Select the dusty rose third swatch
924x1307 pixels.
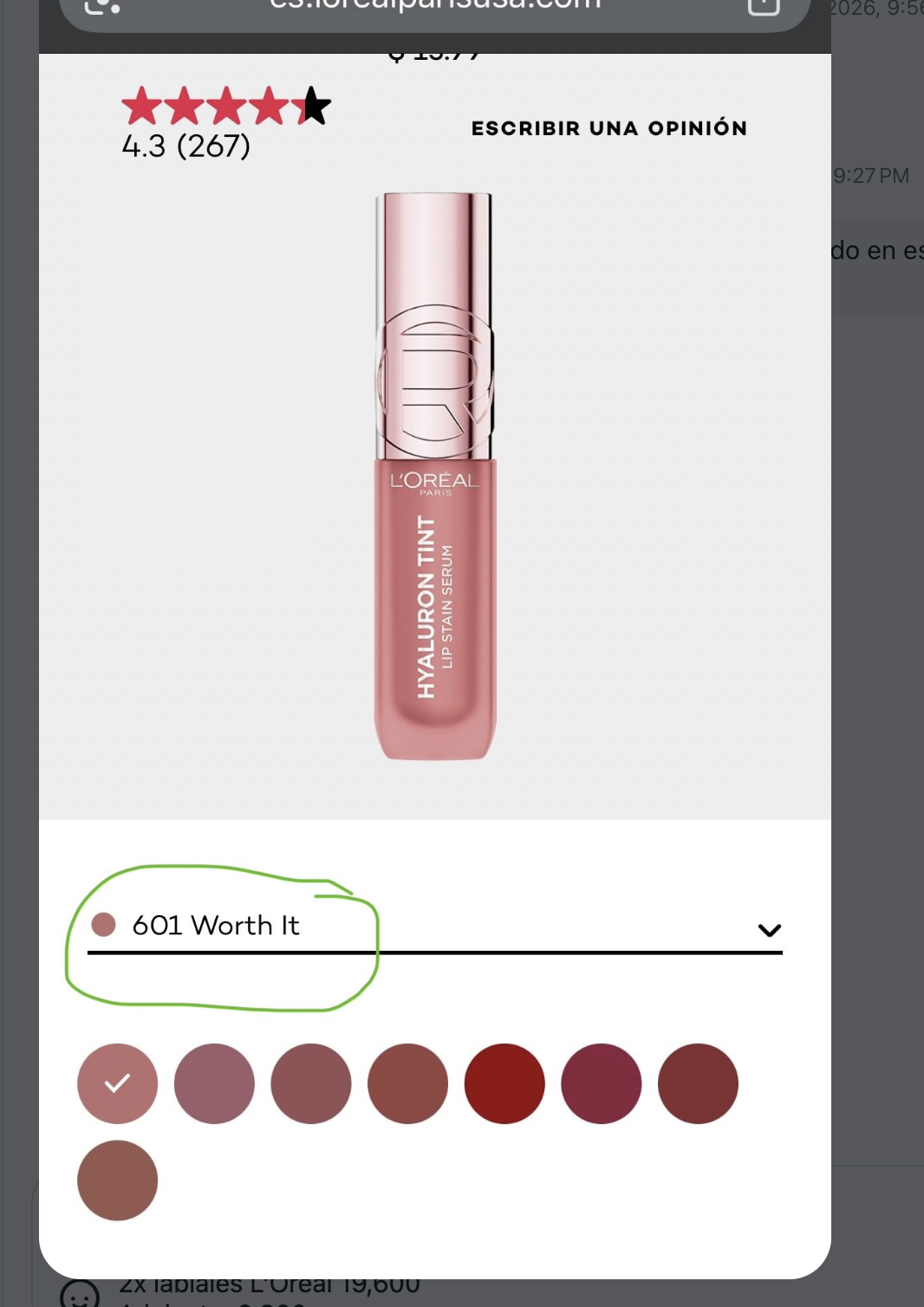click(x=311, y=1083)
